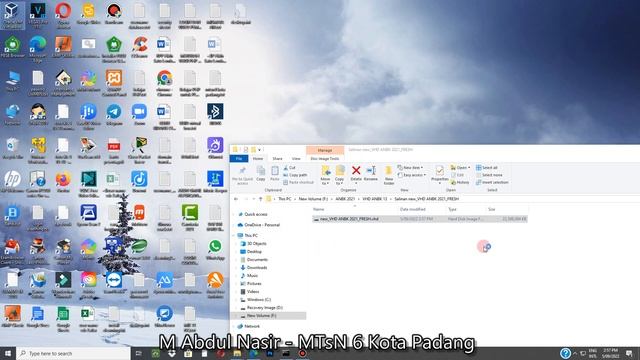Click Pin to Quick access icon
The width and height of the screenshot is (640, 360).
click(x=242, y=171)
